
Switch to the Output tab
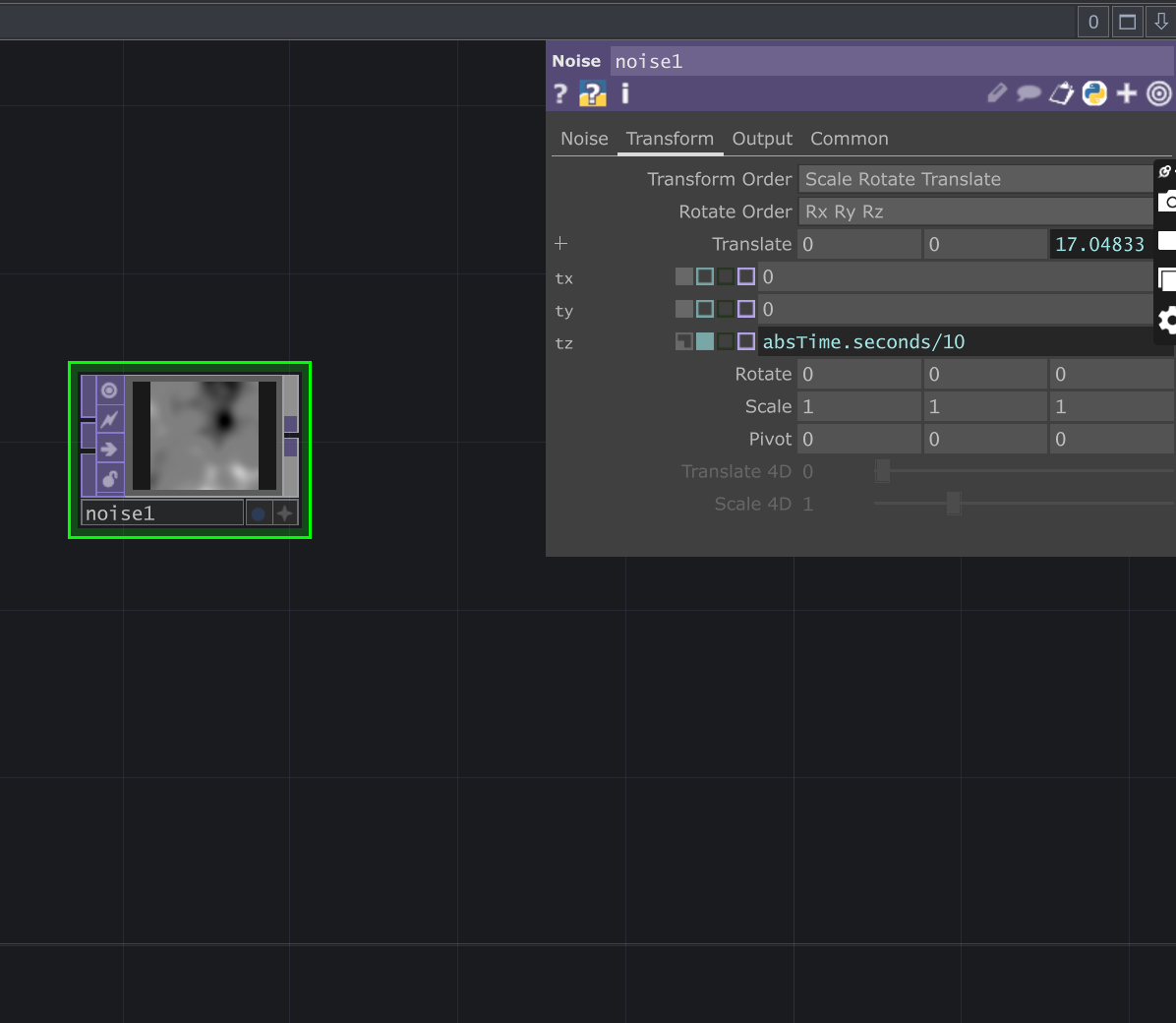click(762, 139)
